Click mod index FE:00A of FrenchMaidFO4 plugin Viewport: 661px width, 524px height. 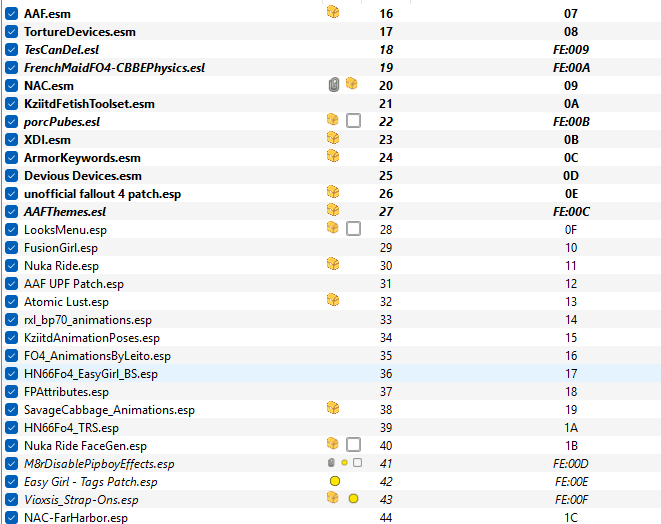tap(571, 67)
